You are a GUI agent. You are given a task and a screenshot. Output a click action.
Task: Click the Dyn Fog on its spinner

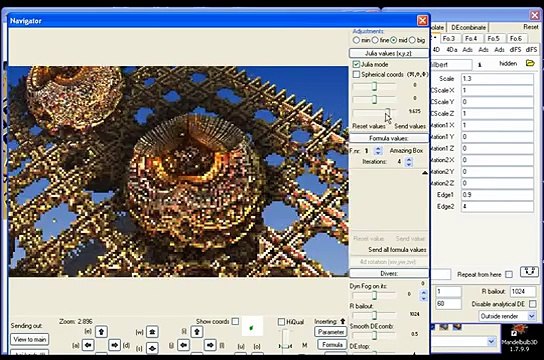pos(423,295)
